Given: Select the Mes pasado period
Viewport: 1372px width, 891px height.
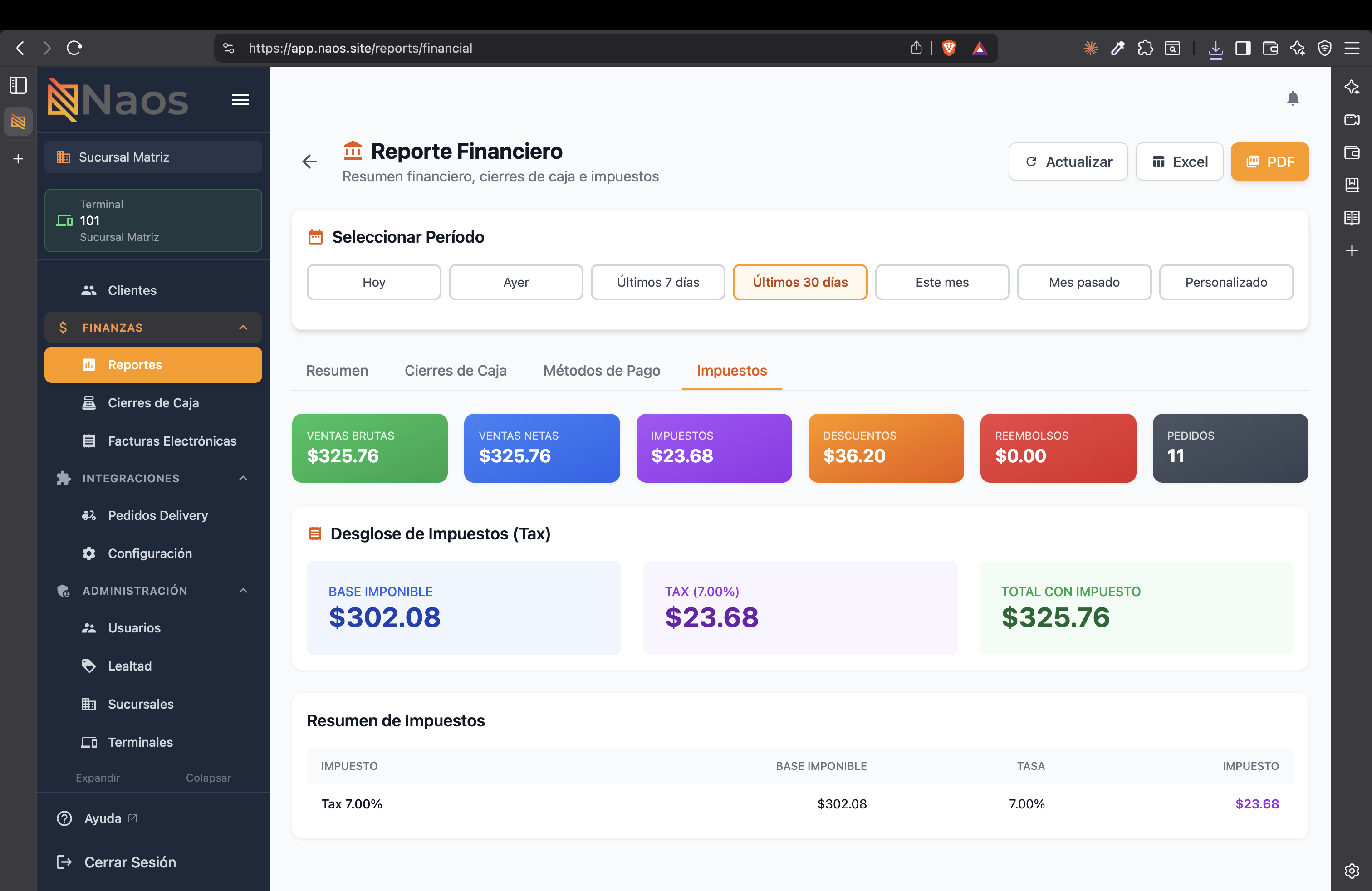Looking at the screenshot, I should (x=1084, y=282).
